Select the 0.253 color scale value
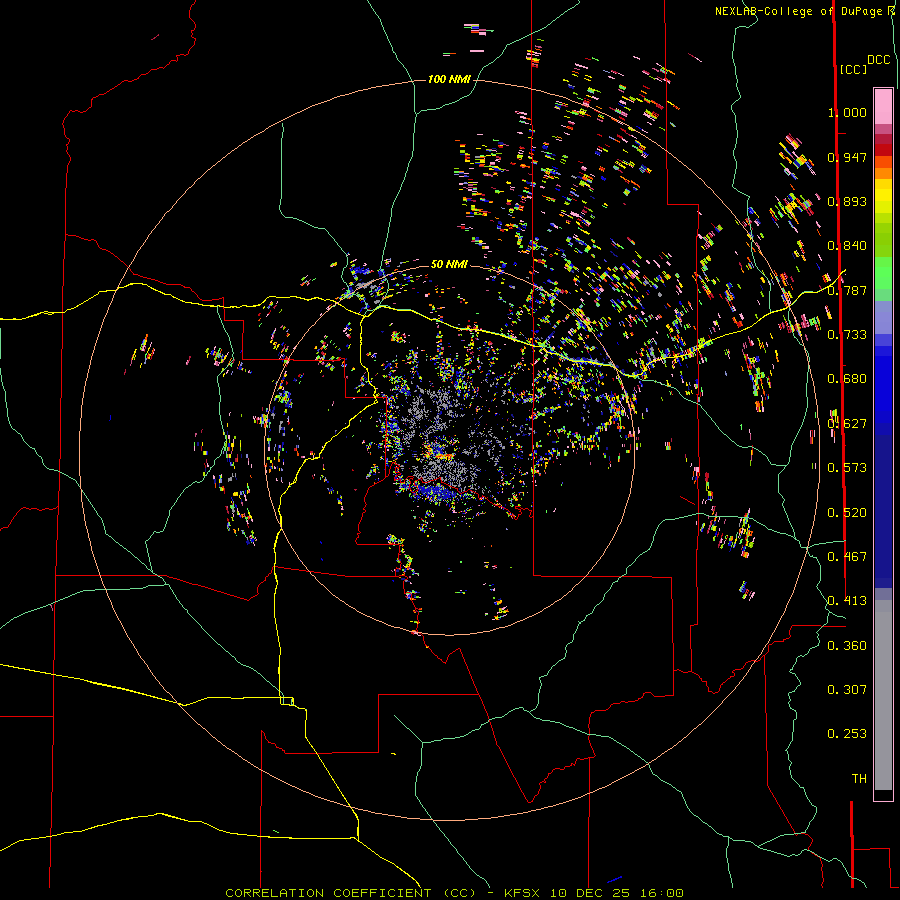 coord(847,734)
